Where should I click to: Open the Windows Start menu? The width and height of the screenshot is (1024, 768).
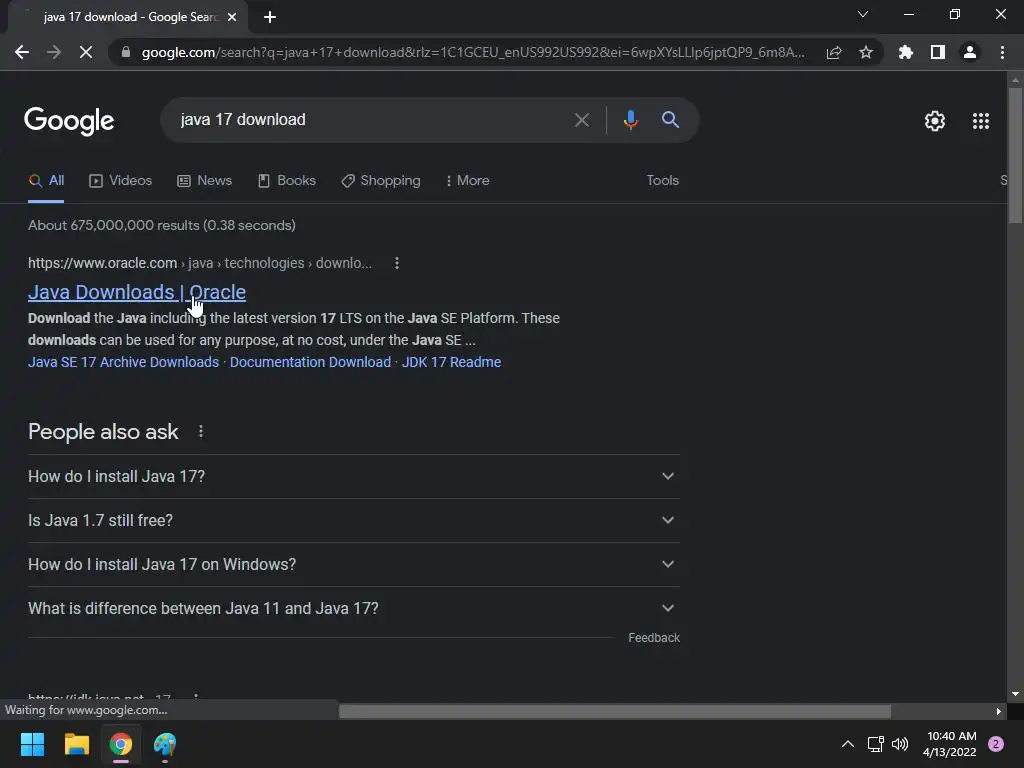(32, 744)
